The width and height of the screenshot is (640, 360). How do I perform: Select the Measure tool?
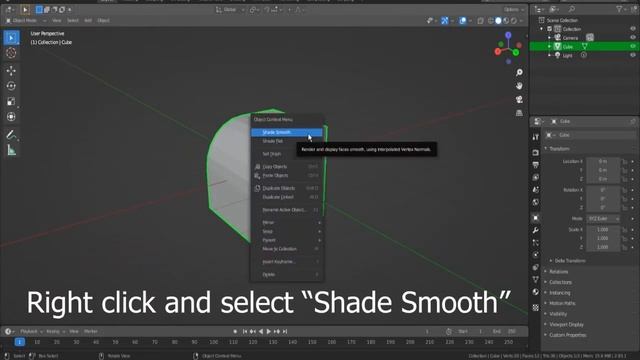[11, 150]
